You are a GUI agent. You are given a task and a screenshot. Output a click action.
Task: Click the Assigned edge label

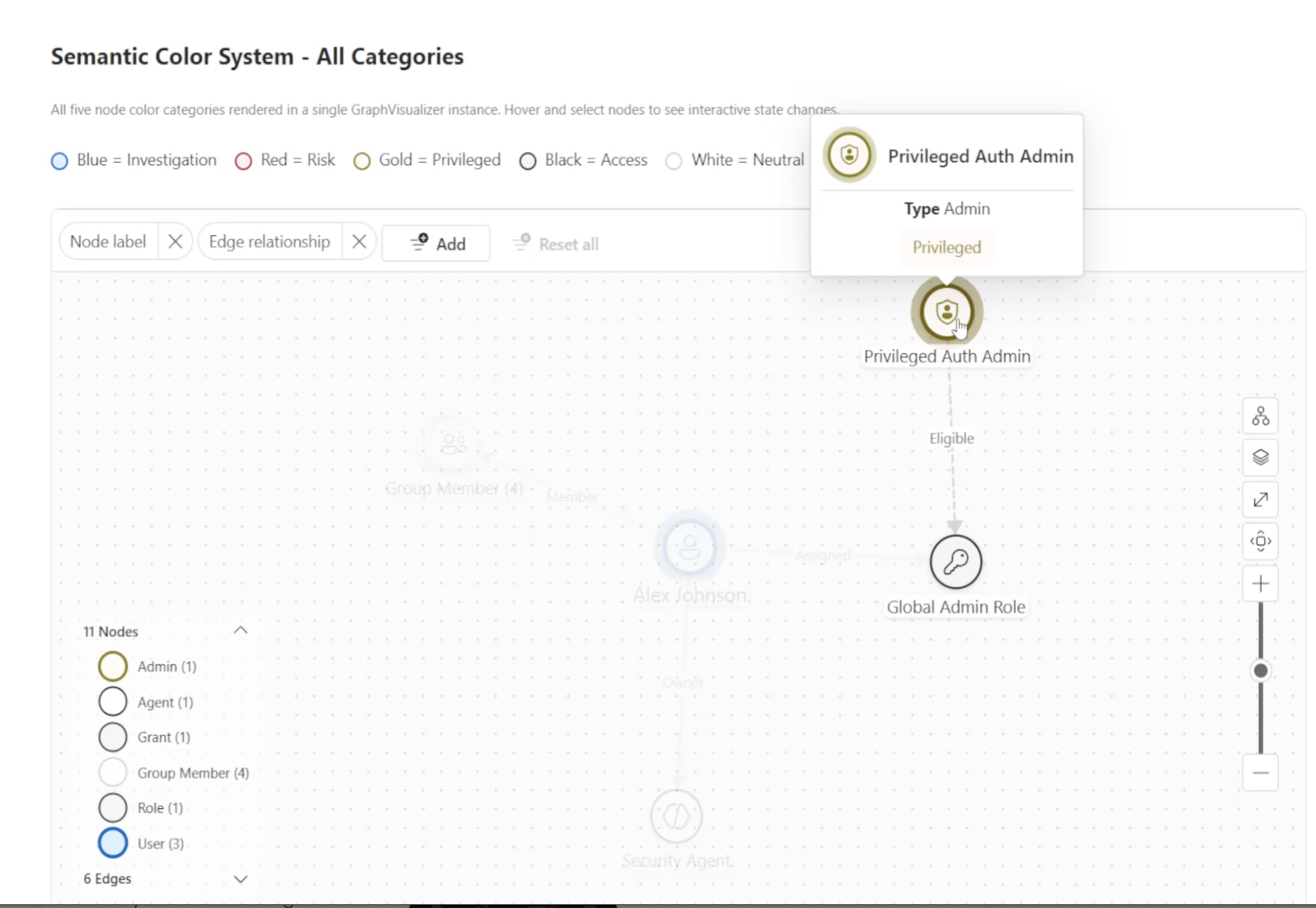pyautogui.click(x=823, y=555)
